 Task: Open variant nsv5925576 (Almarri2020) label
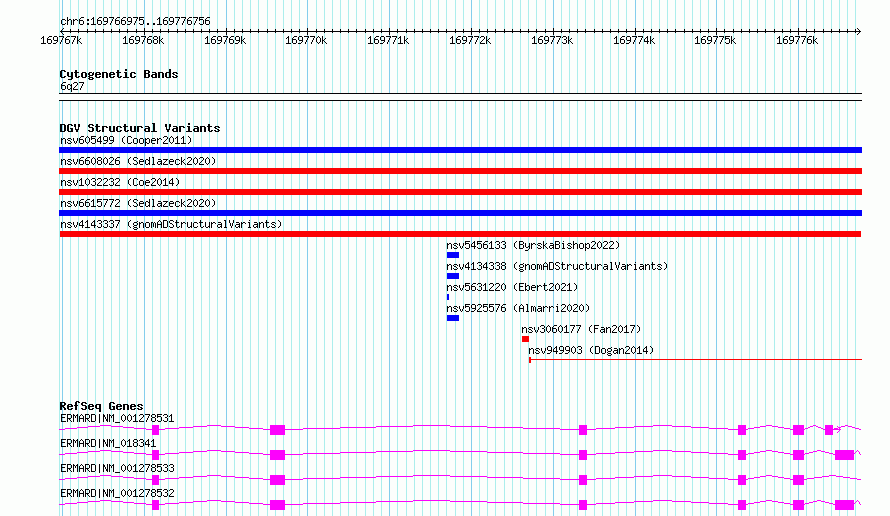[518, 308]
